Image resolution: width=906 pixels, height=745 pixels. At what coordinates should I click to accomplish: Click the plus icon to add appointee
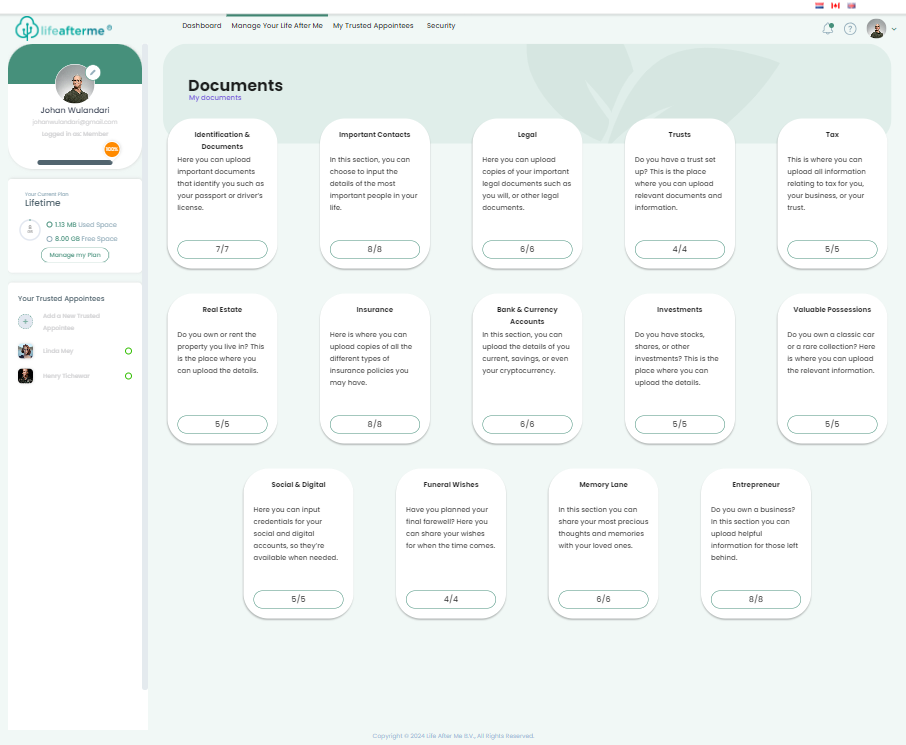26,321
